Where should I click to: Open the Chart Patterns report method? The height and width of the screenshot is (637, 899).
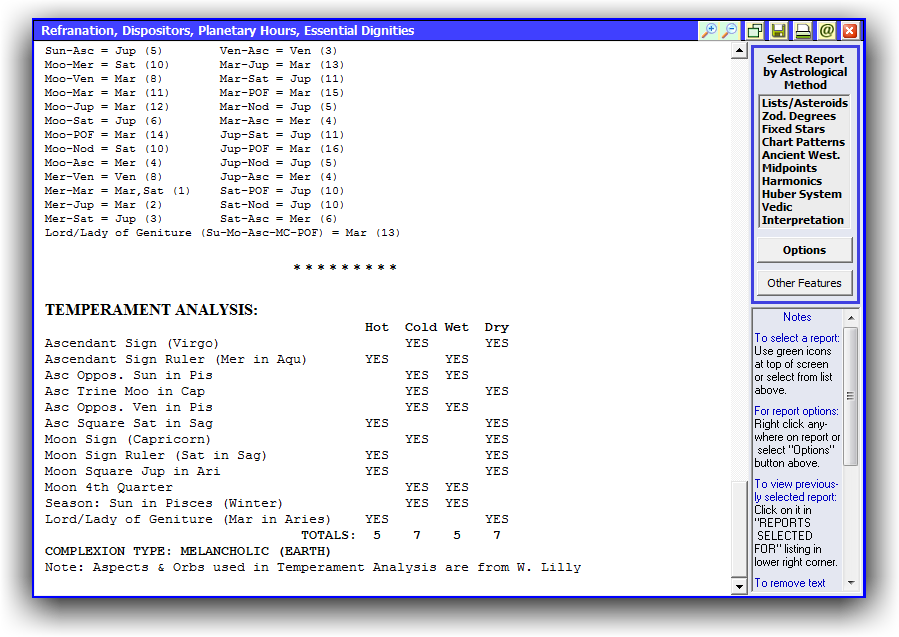point(803,142)
